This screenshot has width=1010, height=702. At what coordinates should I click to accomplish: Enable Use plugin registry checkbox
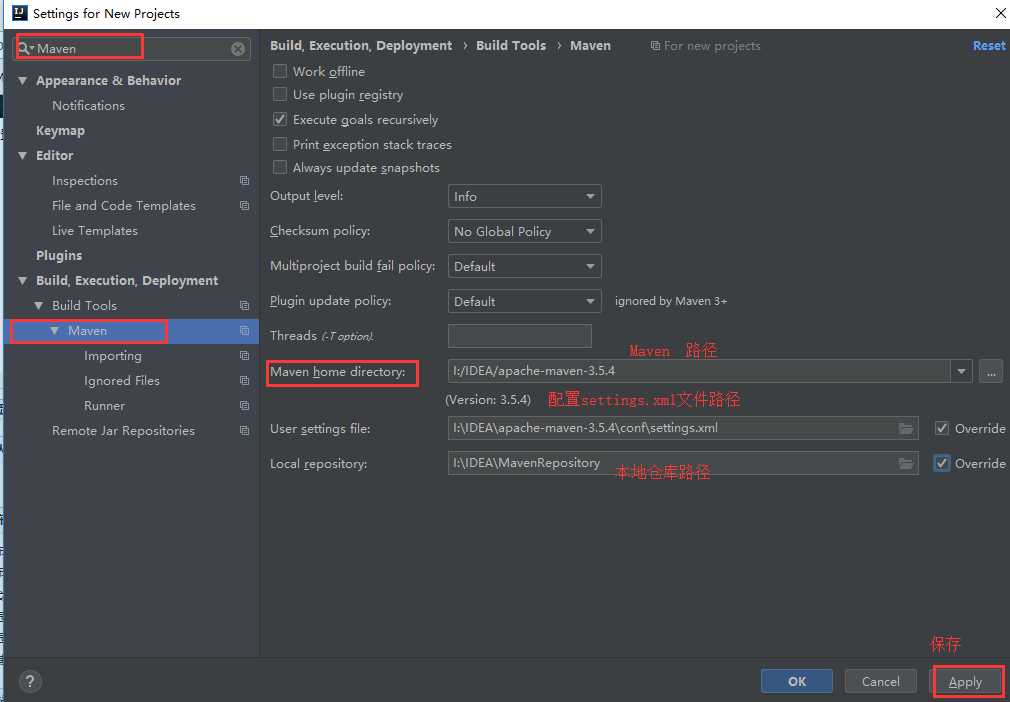click(280, 95)
